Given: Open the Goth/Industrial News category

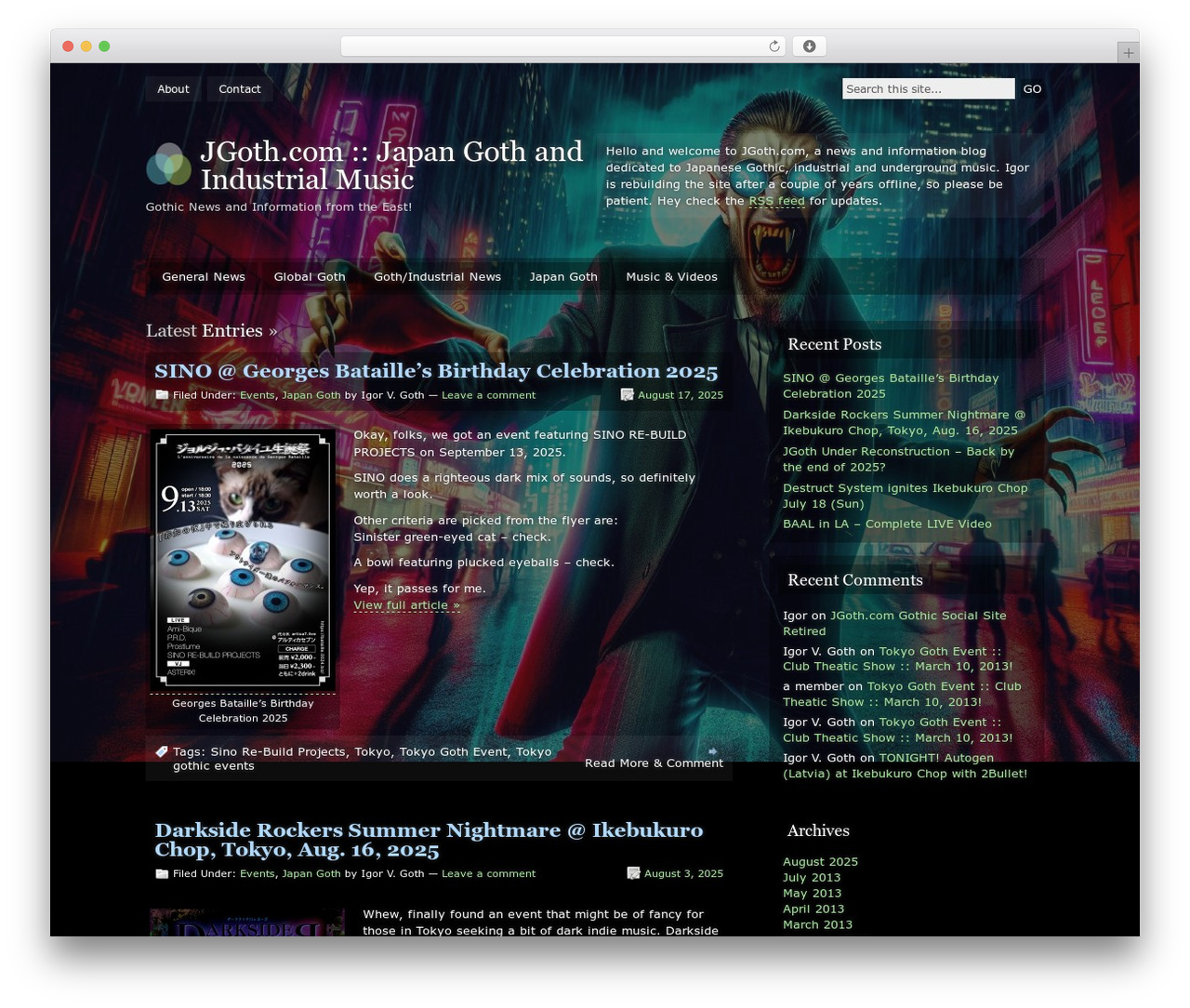Looking at the screenshot, I should coord(437,277).
